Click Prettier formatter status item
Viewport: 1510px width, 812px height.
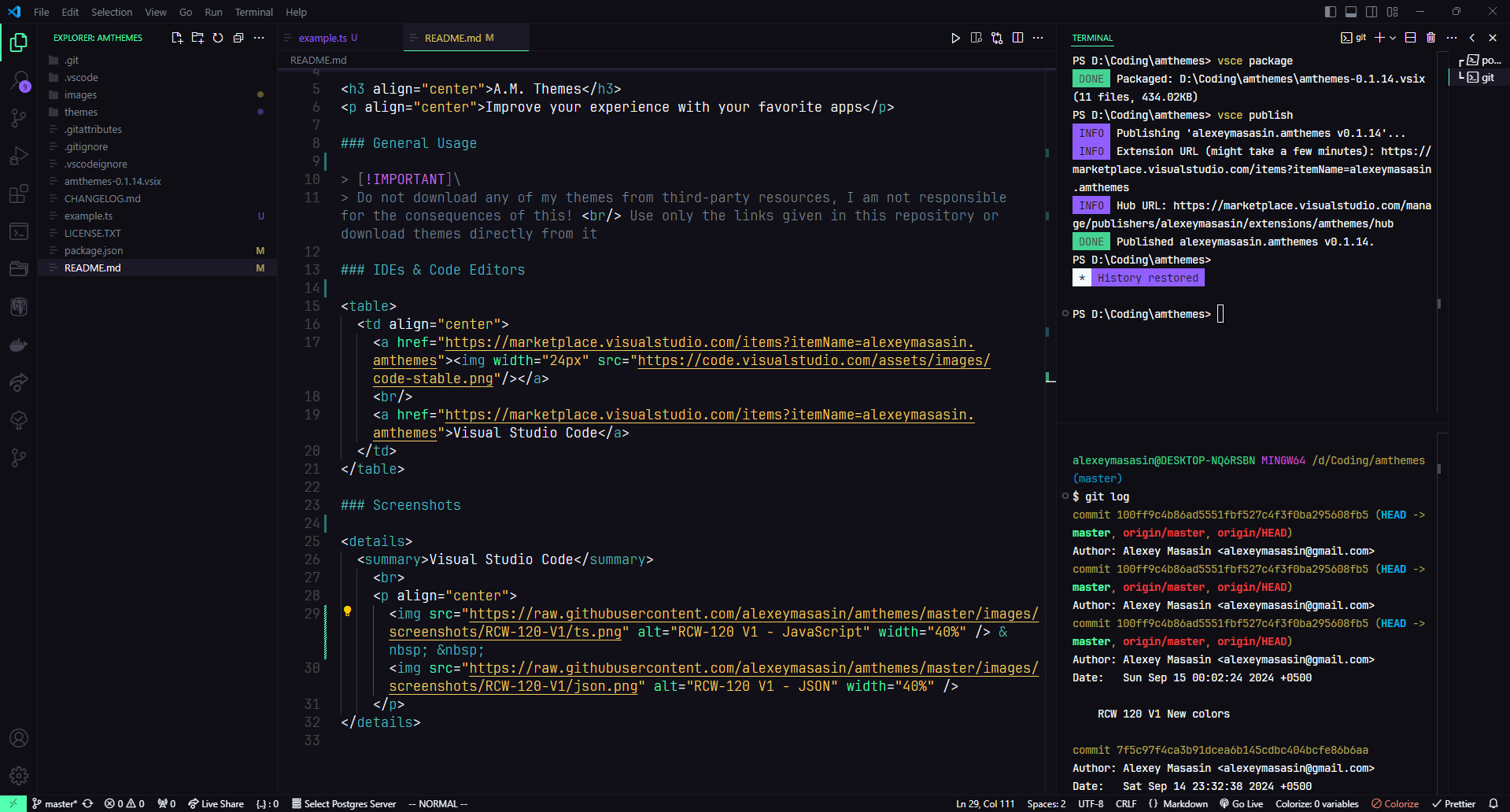(1453, 804)
